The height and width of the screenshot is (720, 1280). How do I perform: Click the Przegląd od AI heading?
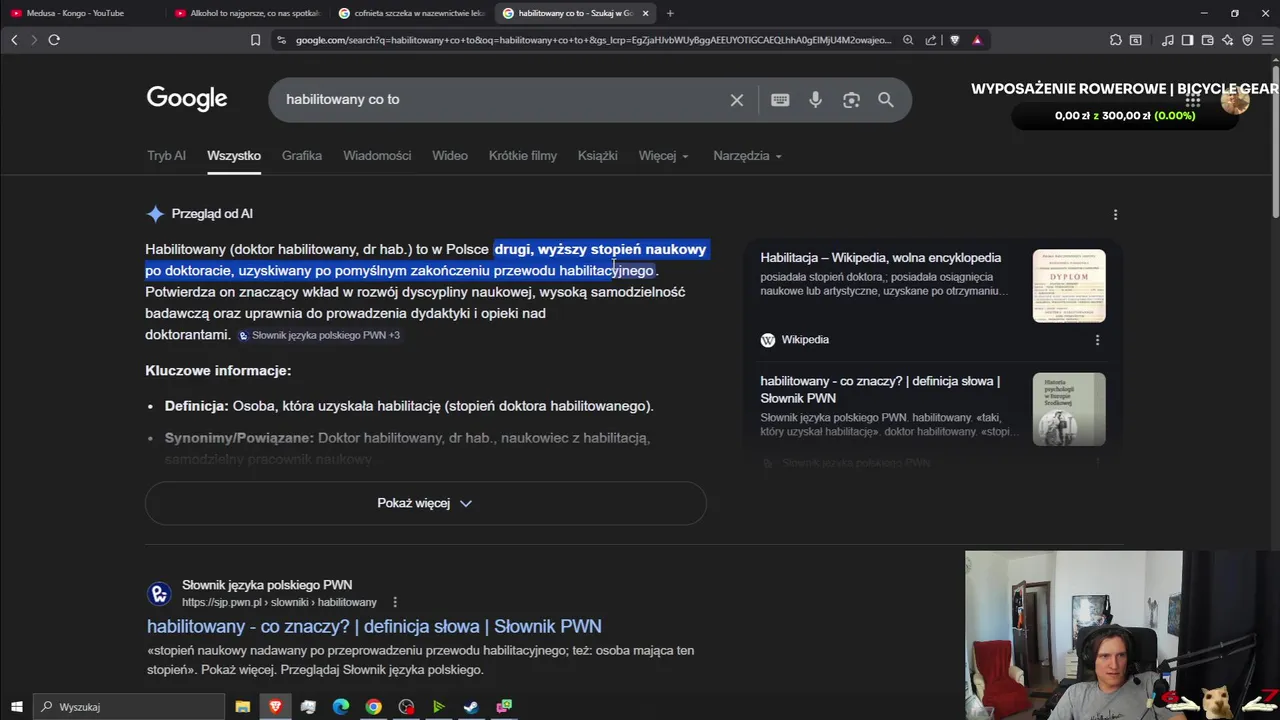pos(211,214)
